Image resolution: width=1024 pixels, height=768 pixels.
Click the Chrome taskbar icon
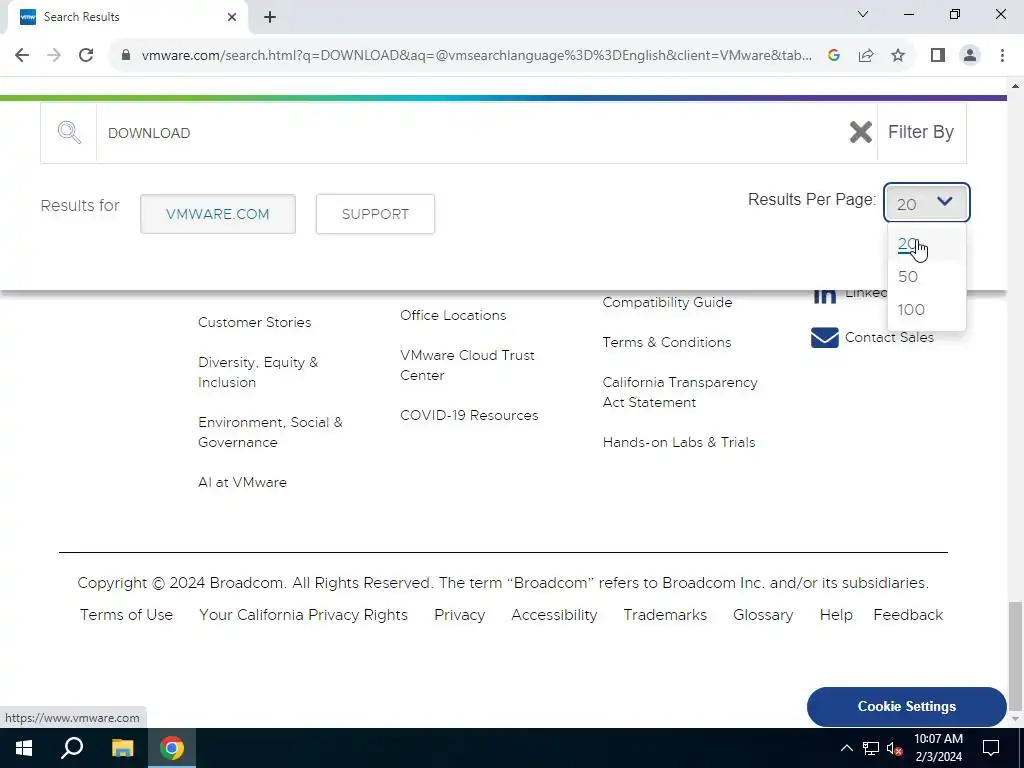point(172,748)
